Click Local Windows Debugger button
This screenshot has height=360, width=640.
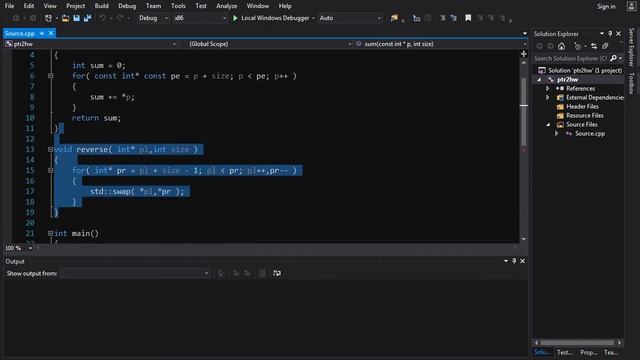(x=273, y=18)
